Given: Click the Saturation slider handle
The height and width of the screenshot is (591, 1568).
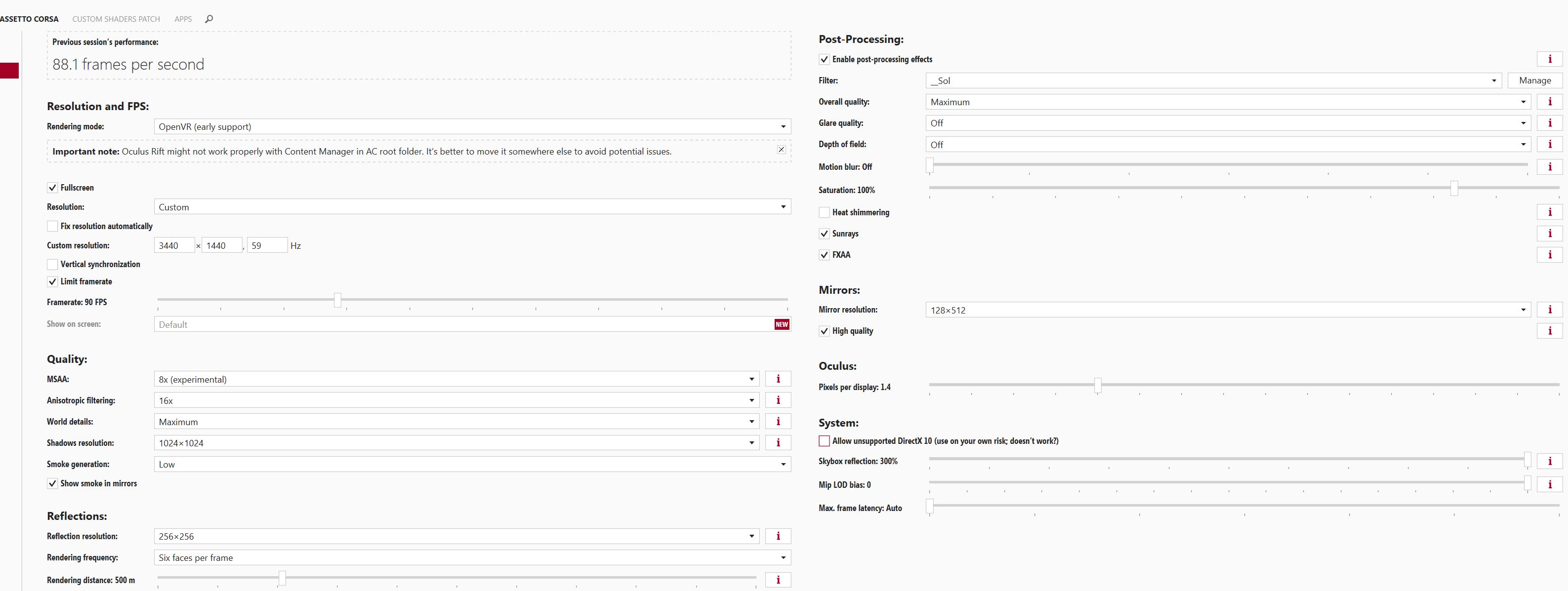Looking at the screenshot, I should click(1454, 188).
